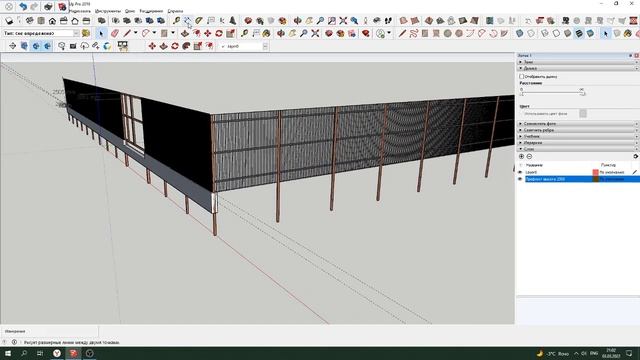Image resolution: width=640 pixels, height=360 pixels.
Task: Activate the Dimension tool in top toolbar
Action: coord(187,20)
